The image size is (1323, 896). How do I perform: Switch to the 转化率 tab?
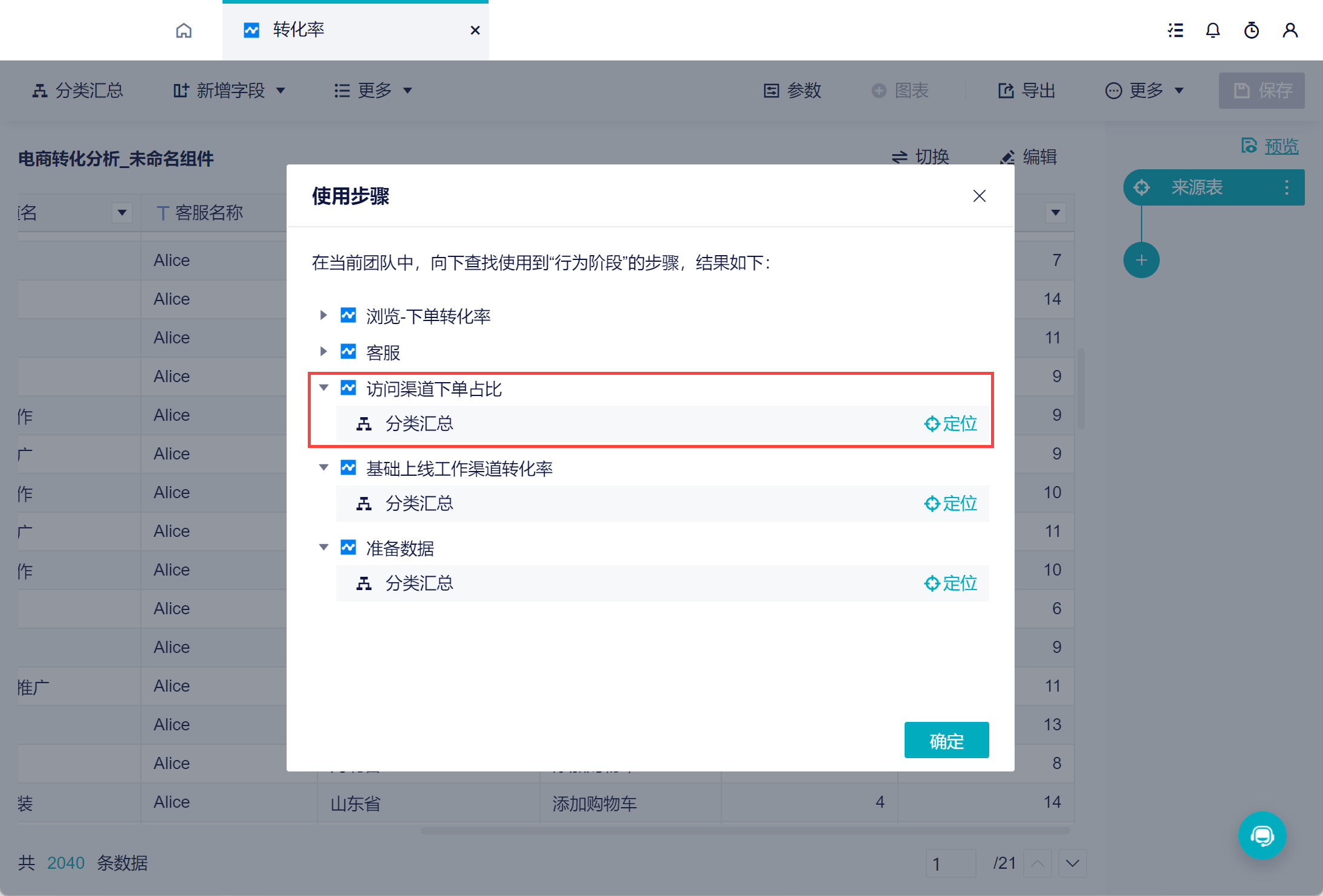tap(298, 30)
